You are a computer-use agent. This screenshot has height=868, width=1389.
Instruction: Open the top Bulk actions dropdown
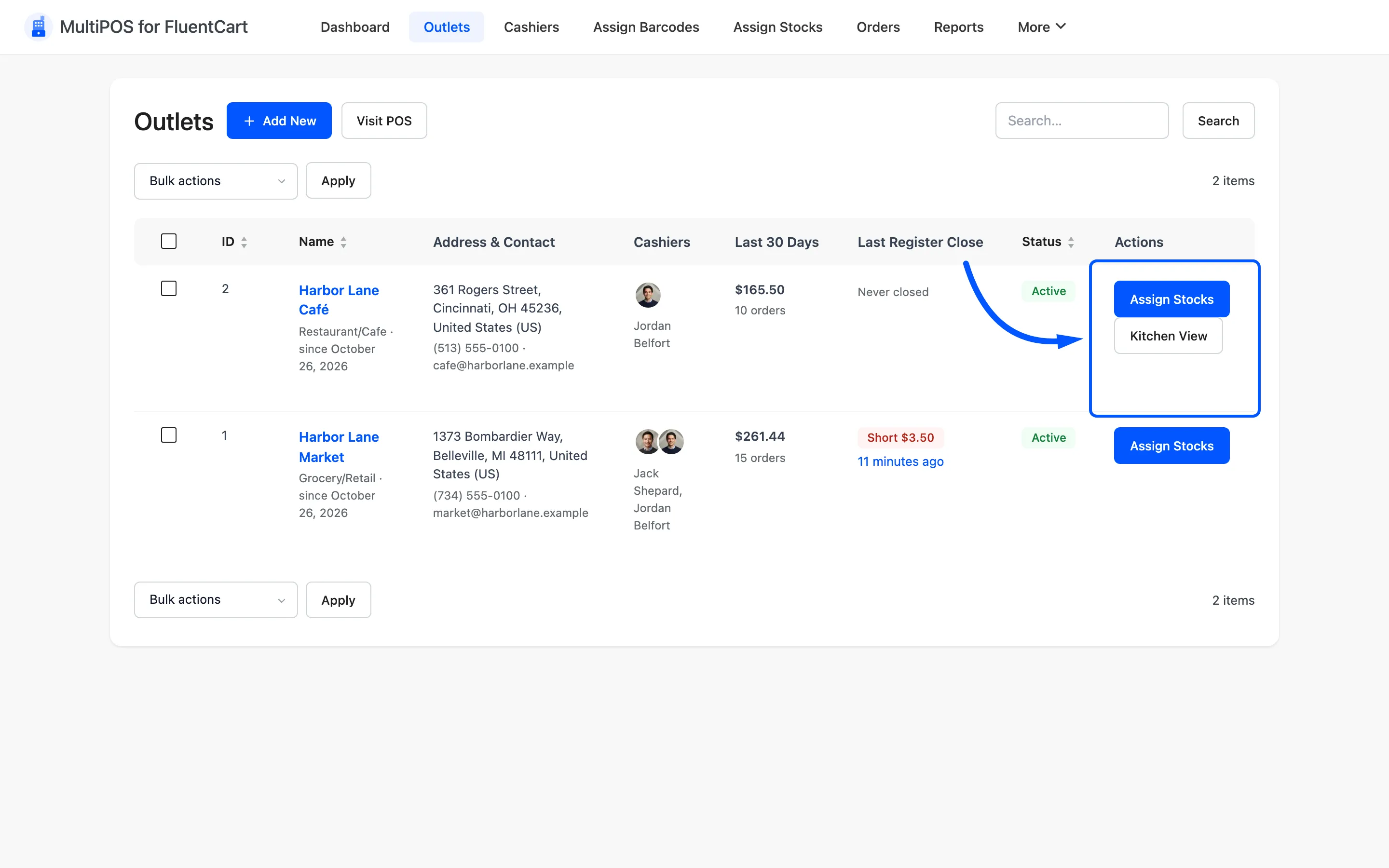(x=216, y=181)
